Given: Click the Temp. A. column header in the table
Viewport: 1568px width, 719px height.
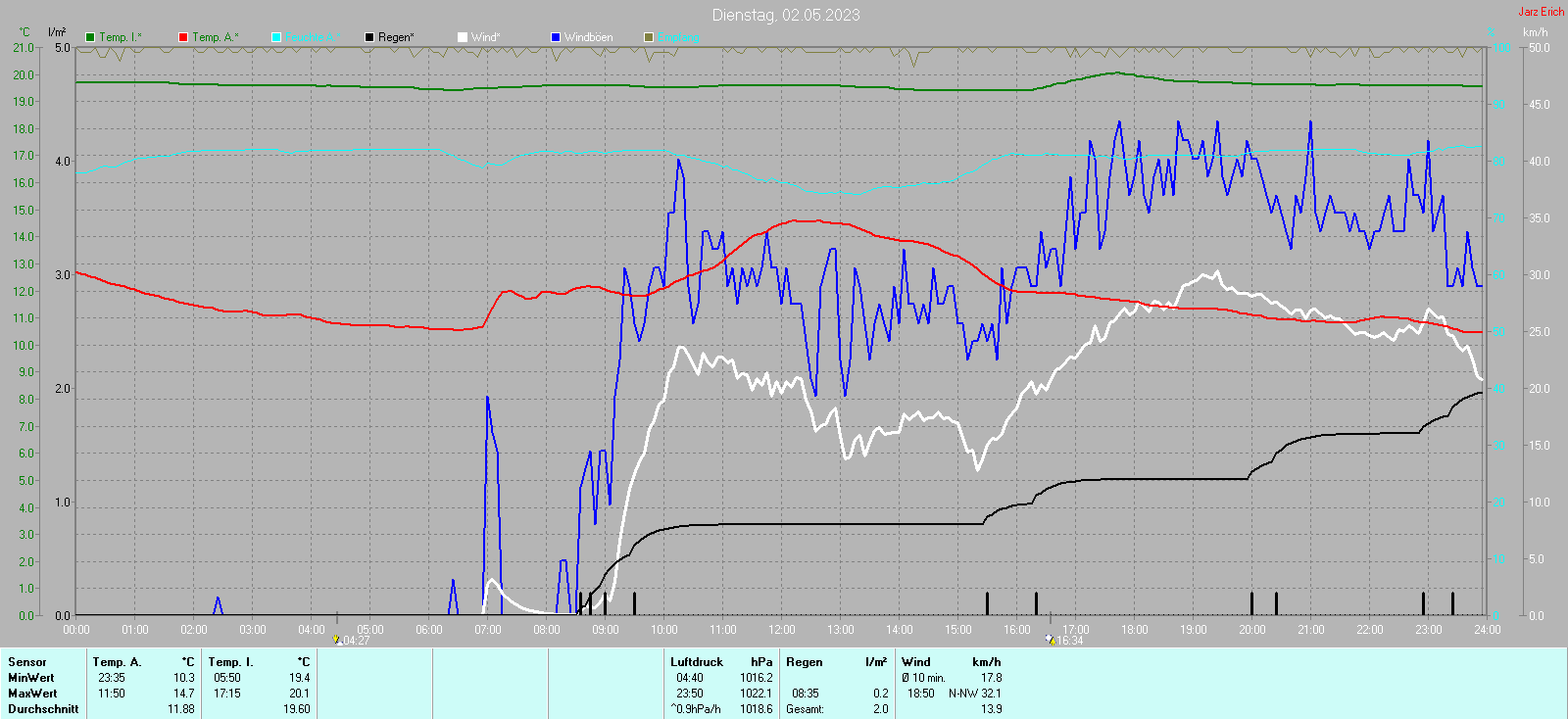Looking at the screenshot, I should (118, 662).
